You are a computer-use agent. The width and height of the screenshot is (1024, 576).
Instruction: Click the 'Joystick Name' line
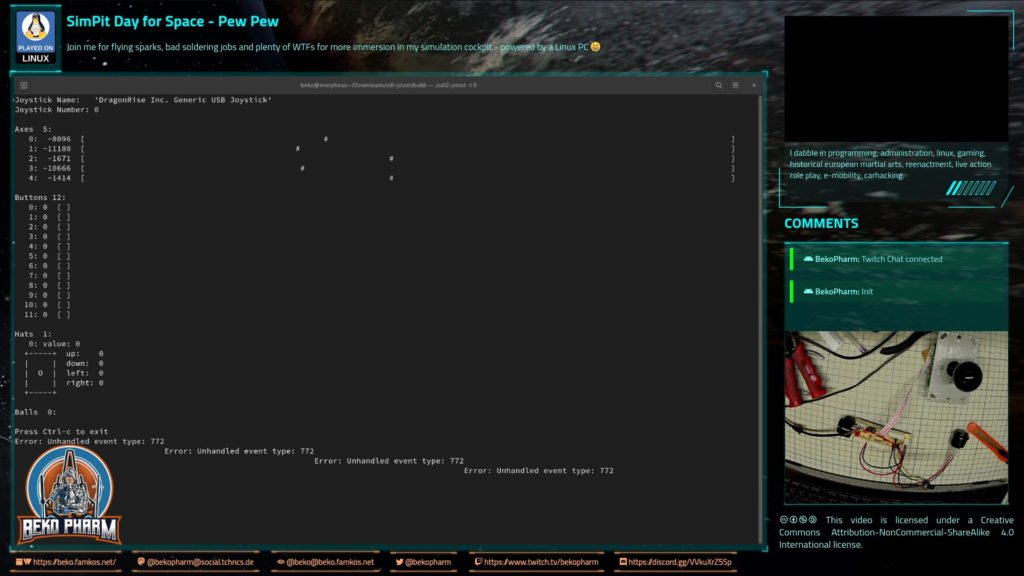(143, 100)
